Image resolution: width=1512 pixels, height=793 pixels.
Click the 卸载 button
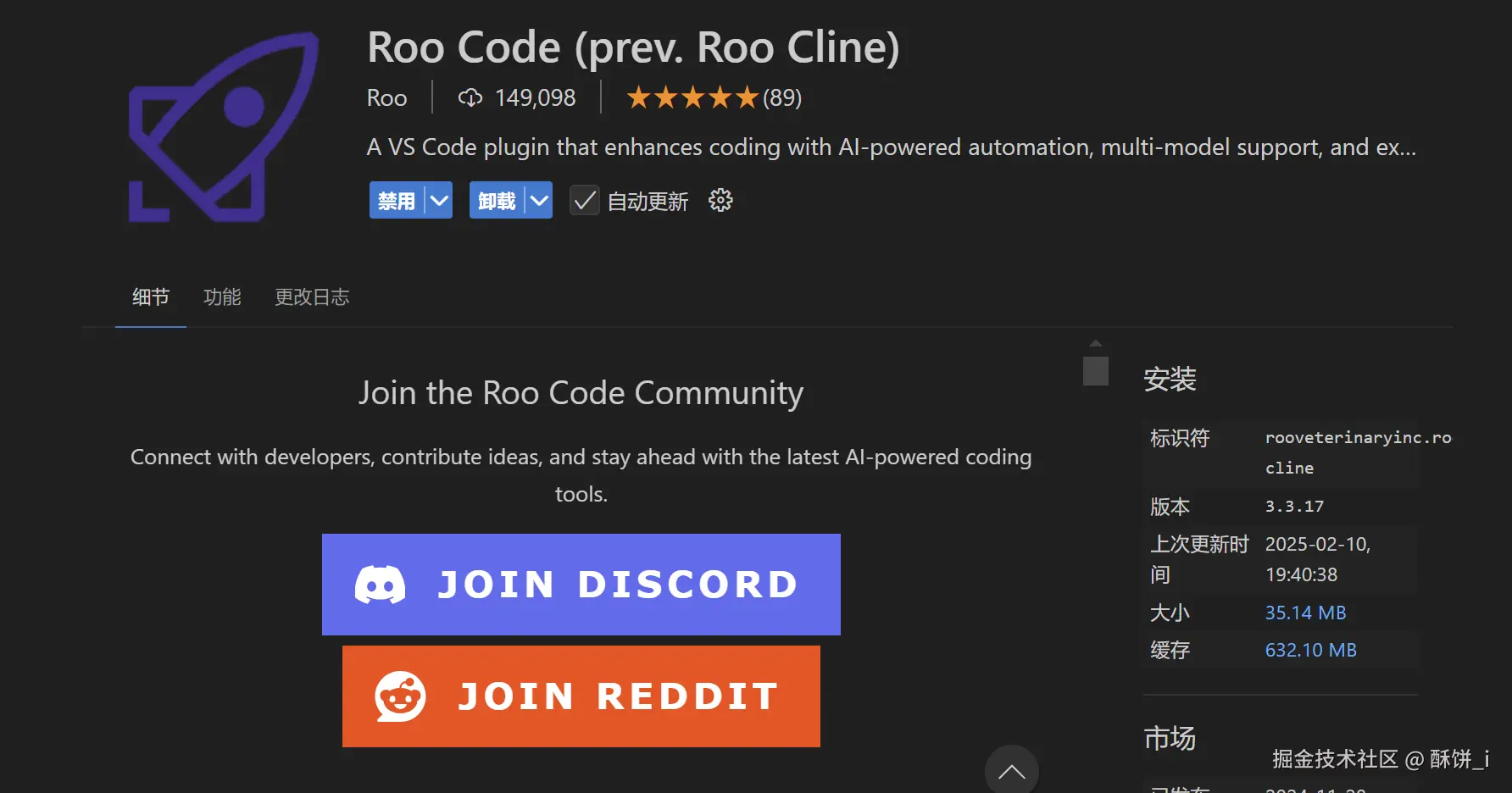pyautogui.click(x=497, y=201)
